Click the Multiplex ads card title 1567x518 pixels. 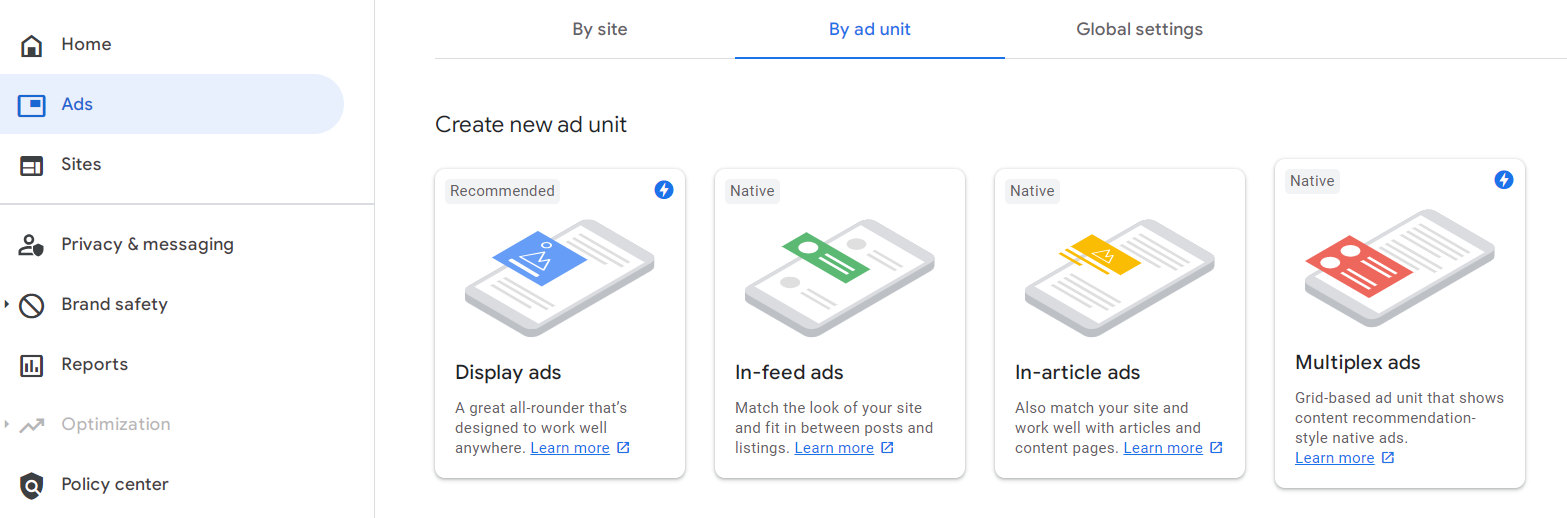[x=1358, y=363]
